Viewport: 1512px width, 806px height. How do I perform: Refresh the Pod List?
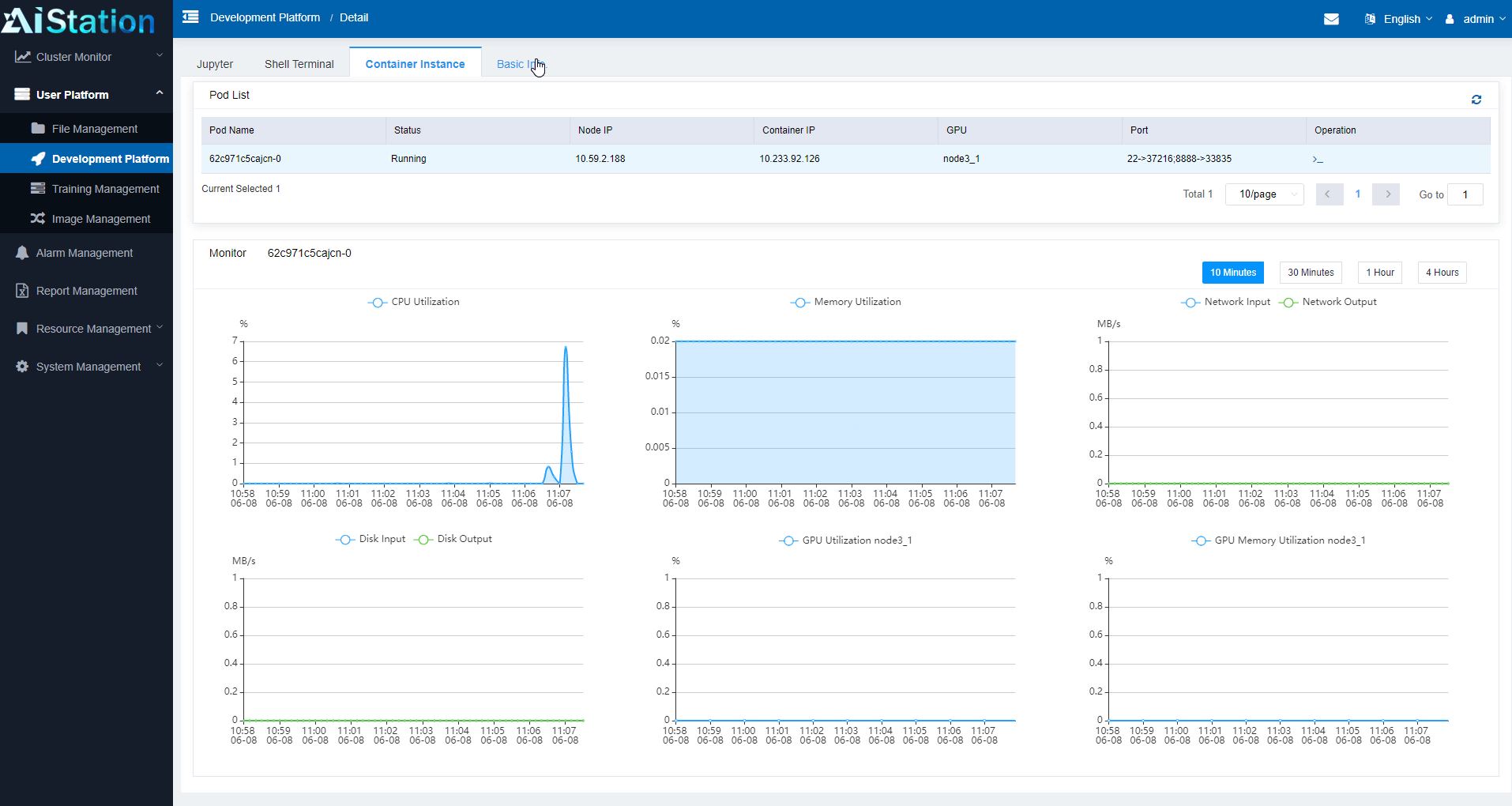click(1476, 100)
